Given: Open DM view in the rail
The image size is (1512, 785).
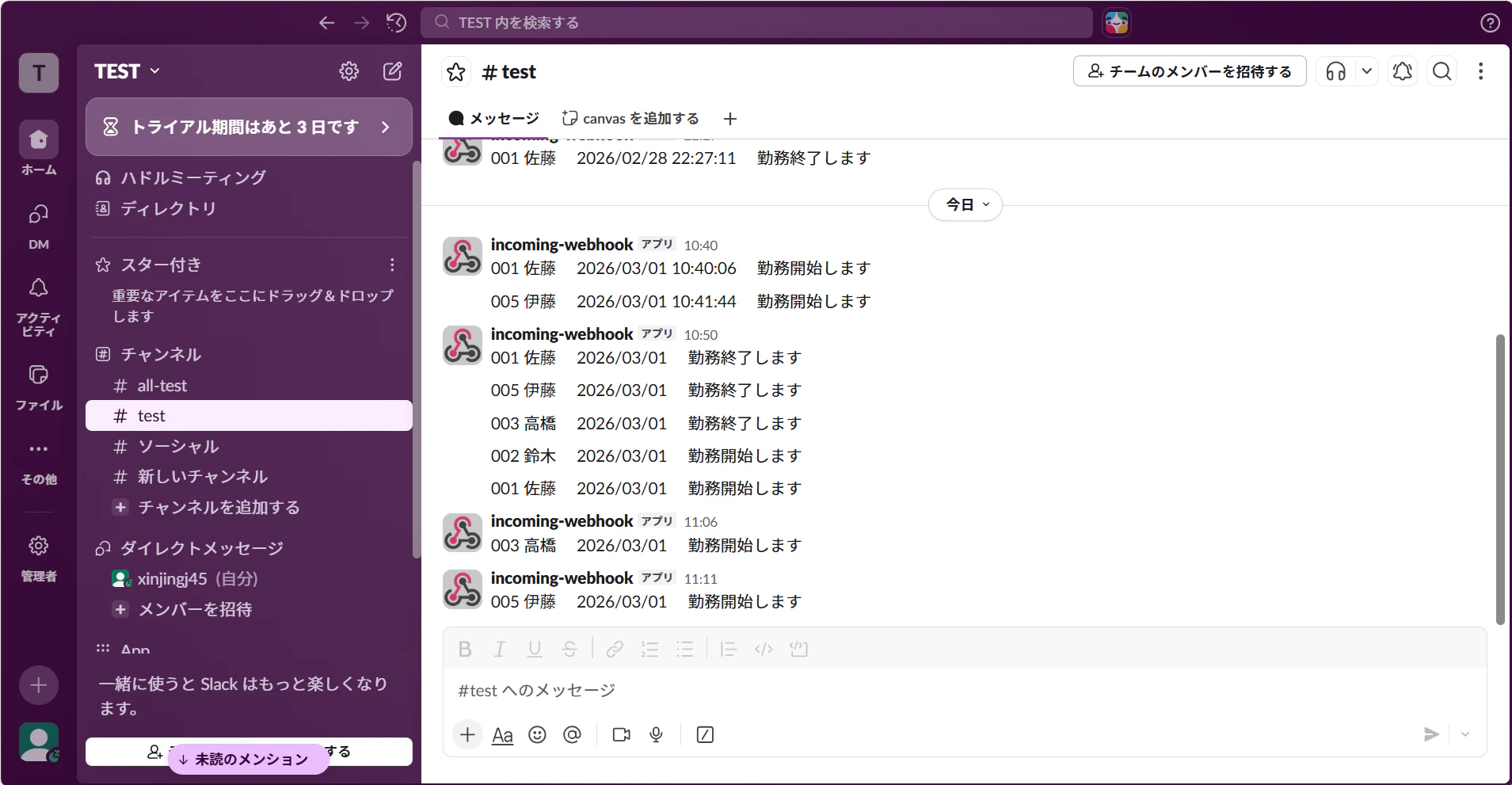Looking at the screenshot, I should tap(39, 227).
